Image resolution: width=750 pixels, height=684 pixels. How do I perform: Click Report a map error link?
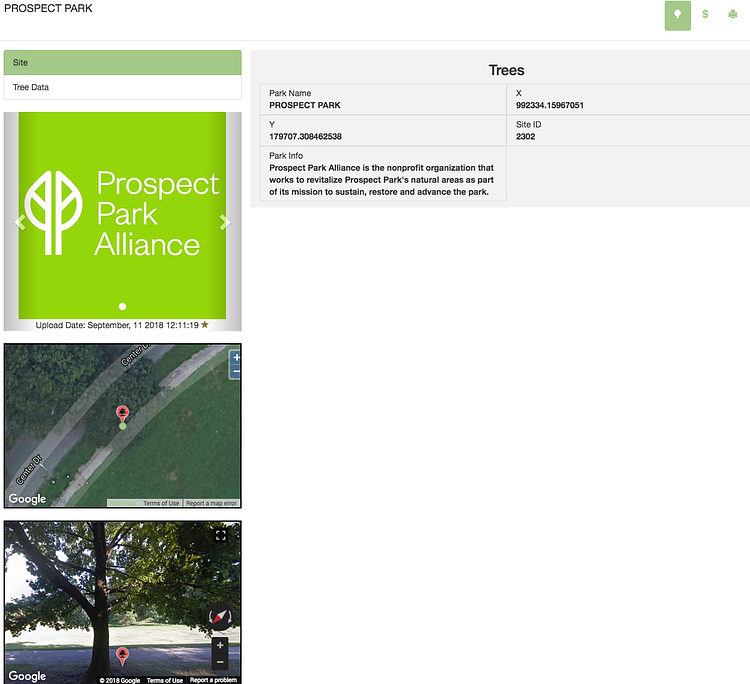pos(211,503)
